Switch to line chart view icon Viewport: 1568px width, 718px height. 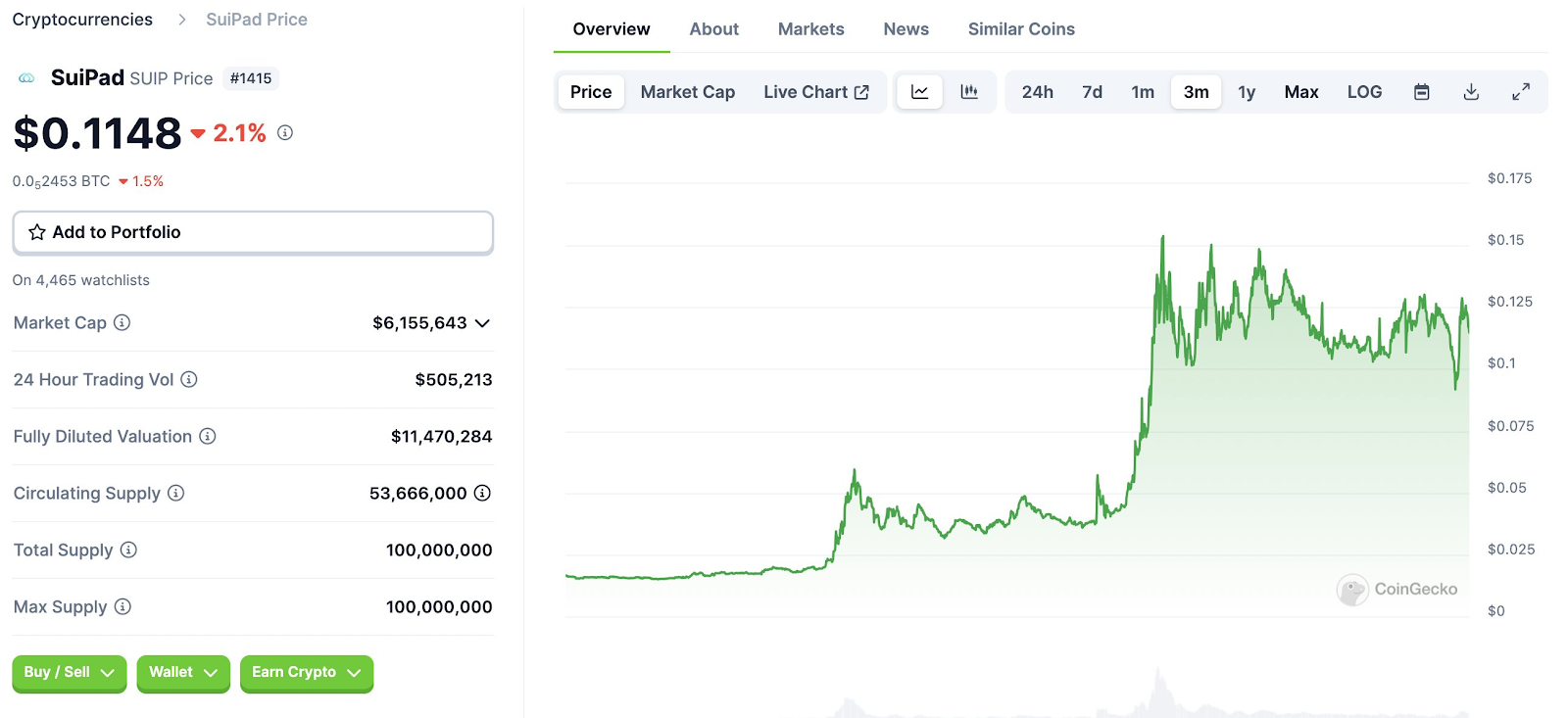coord(919,92)
